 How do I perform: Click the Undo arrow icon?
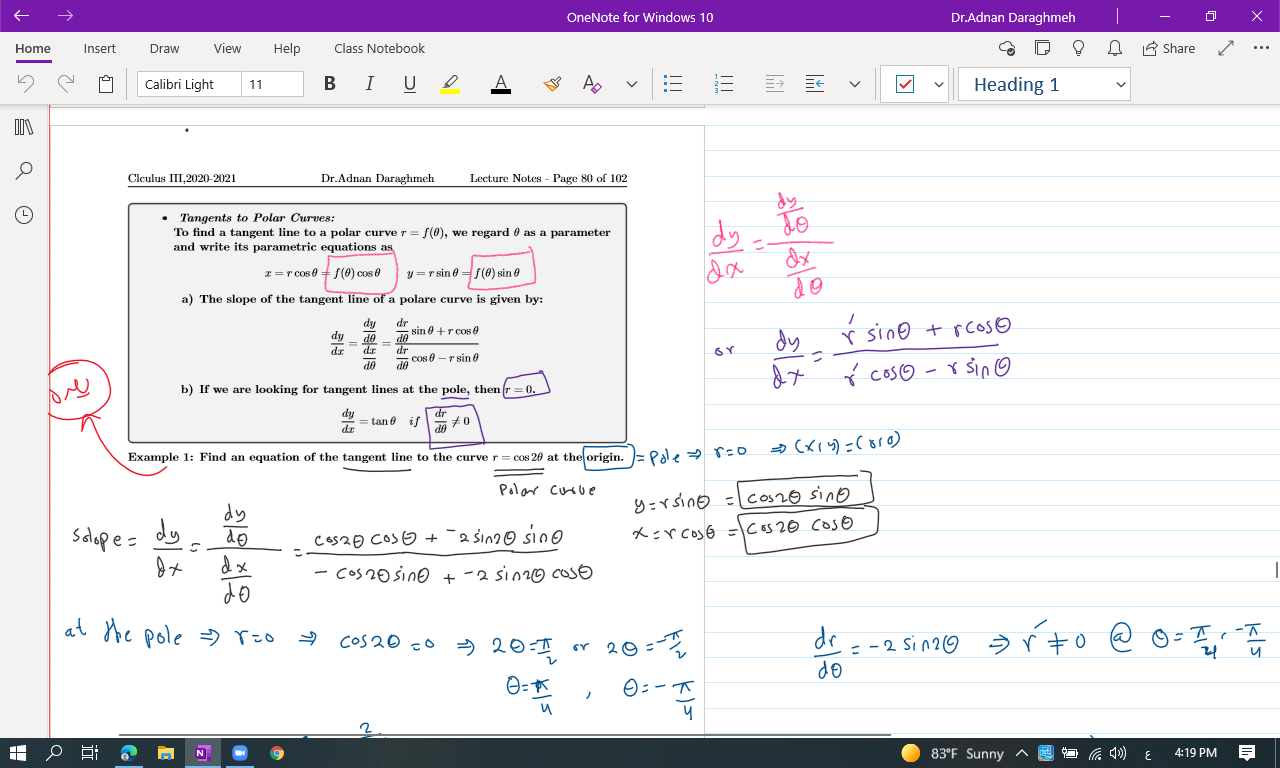point(27,84)
